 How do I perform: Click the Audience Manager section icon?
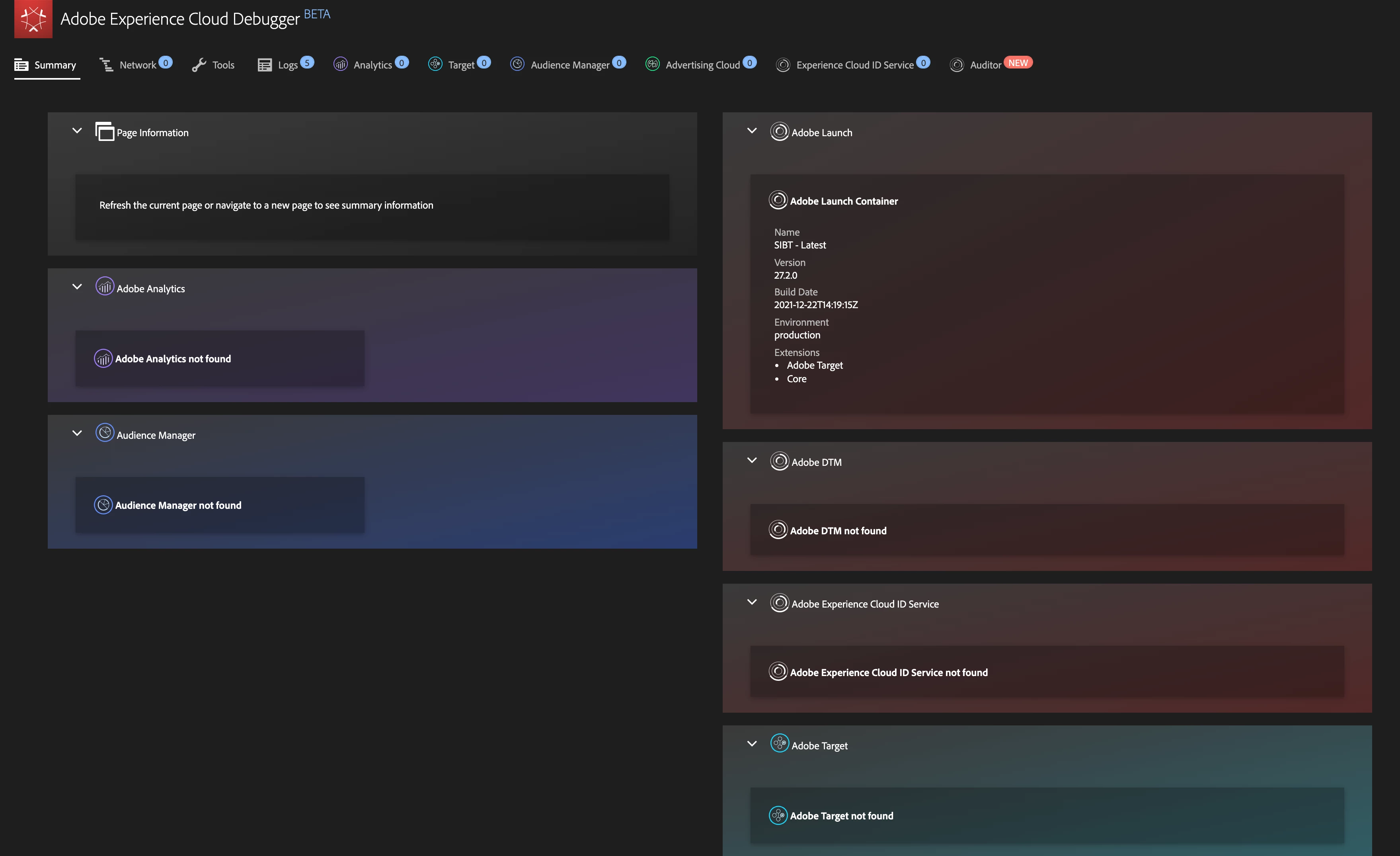[x=105, y=433]
